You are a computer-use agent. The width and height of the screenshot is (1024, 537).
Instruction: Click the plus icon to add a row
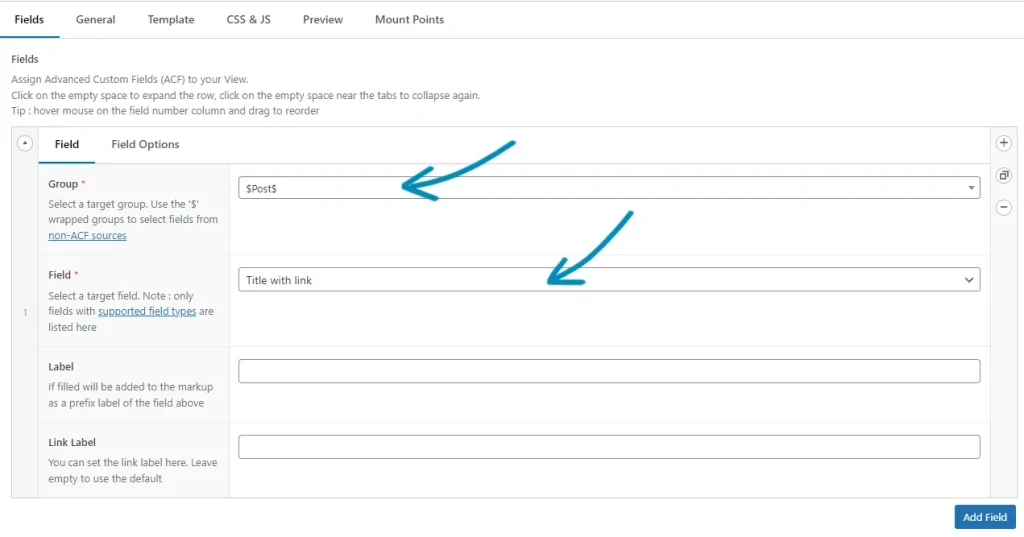click(x=1004, y=143)
